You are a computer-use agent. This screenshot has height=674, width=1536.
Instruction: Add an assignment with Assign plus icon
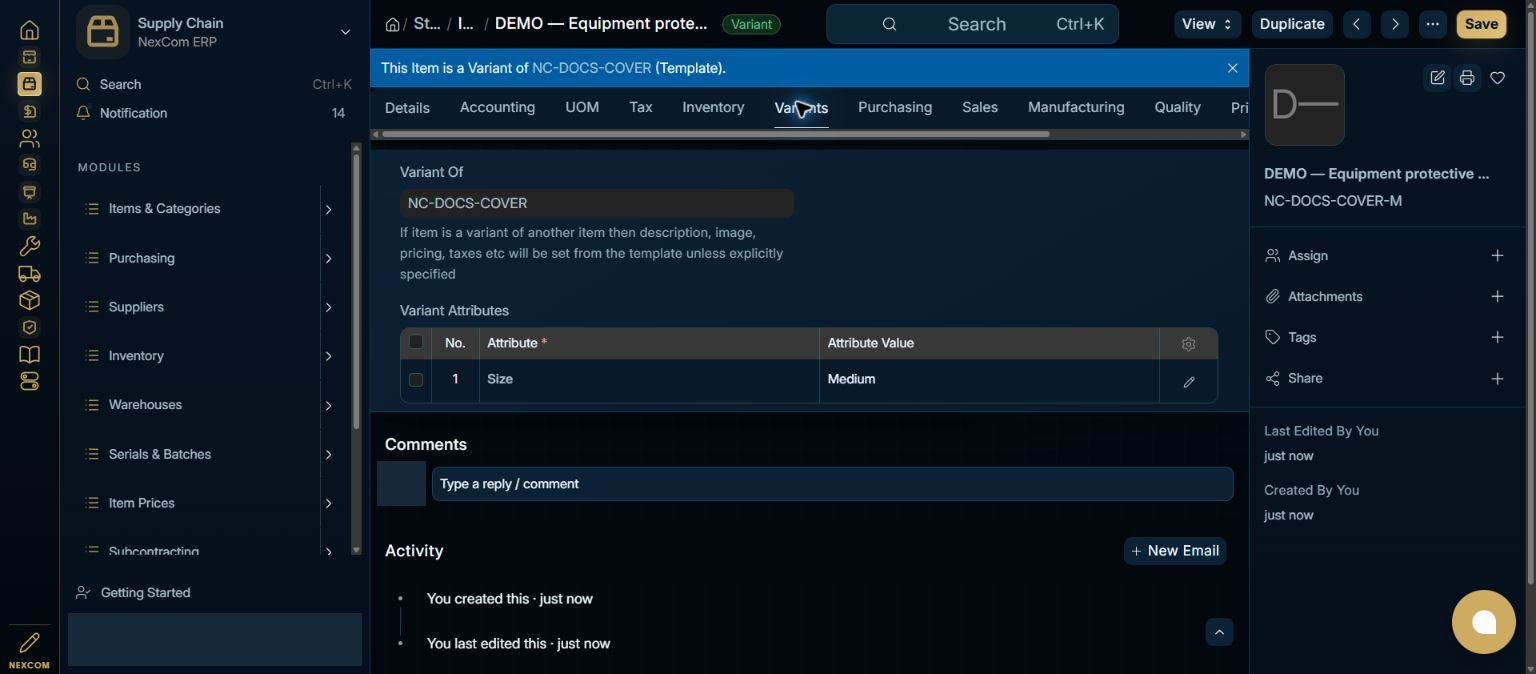click(x=1497, y=256)
